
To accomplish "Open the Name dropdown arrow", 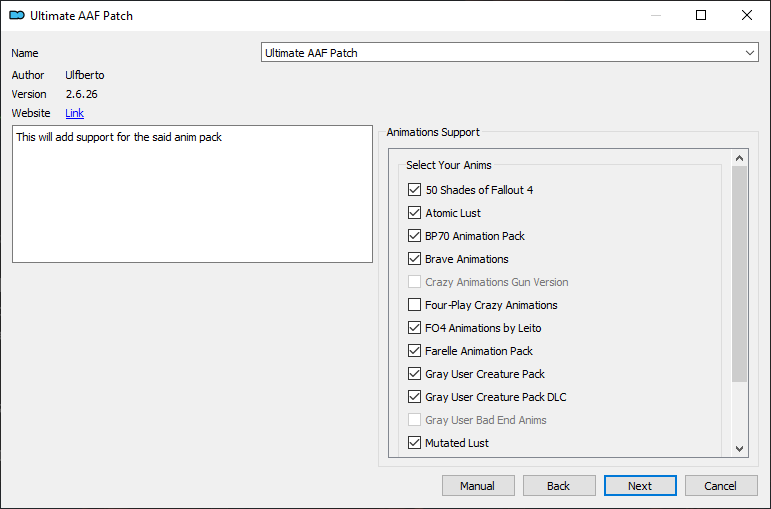I will [749, 53].
